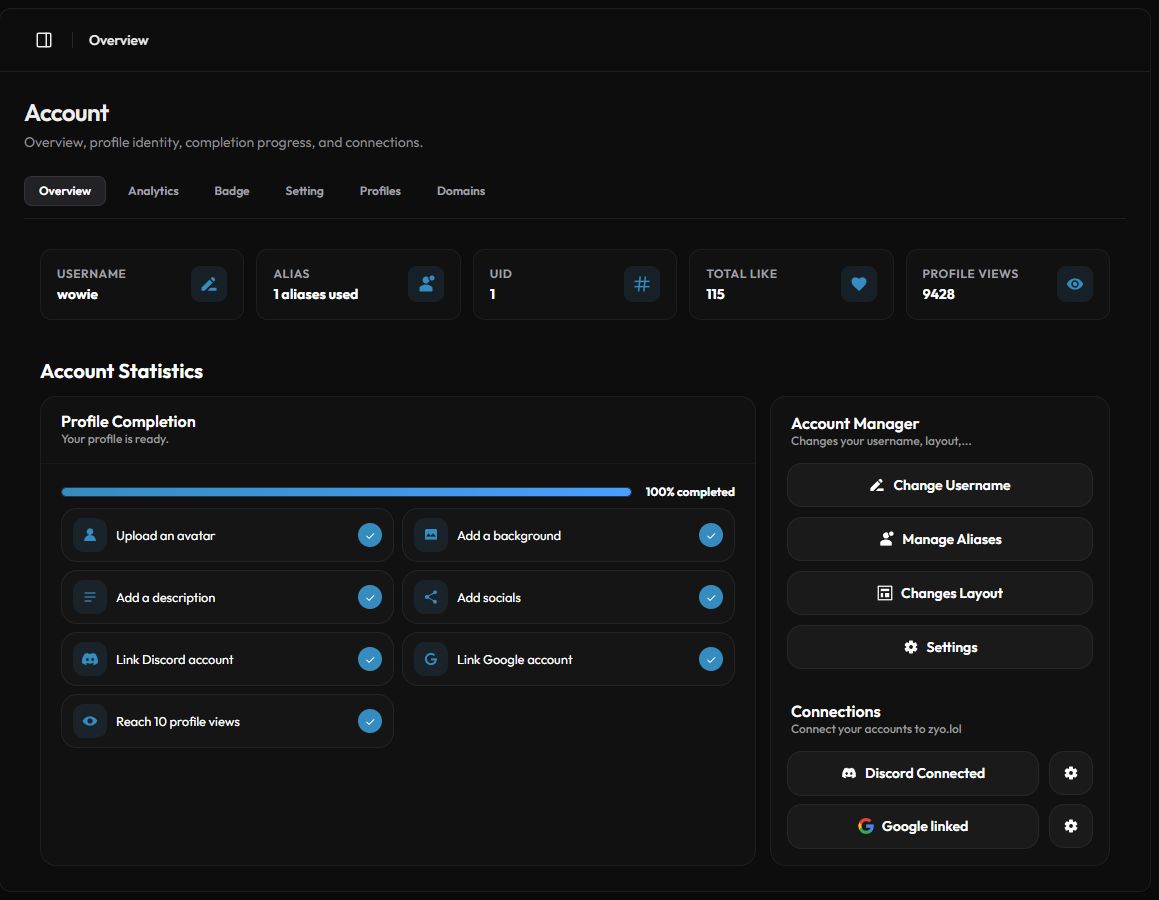The height and width of the screenshot is (900, 1159).
Task: Click the checkmark for Upload an avatar
Action: click(370, 535)
